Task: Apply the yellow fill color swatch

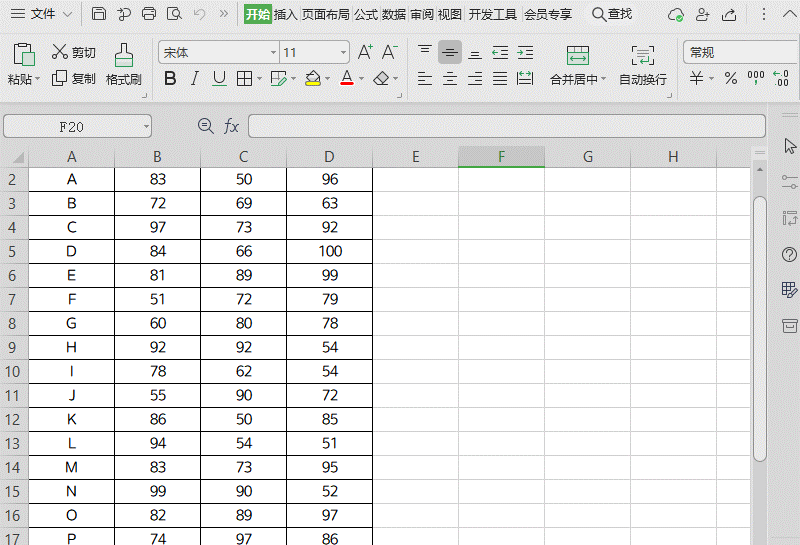Action: (x=313, y=78)
